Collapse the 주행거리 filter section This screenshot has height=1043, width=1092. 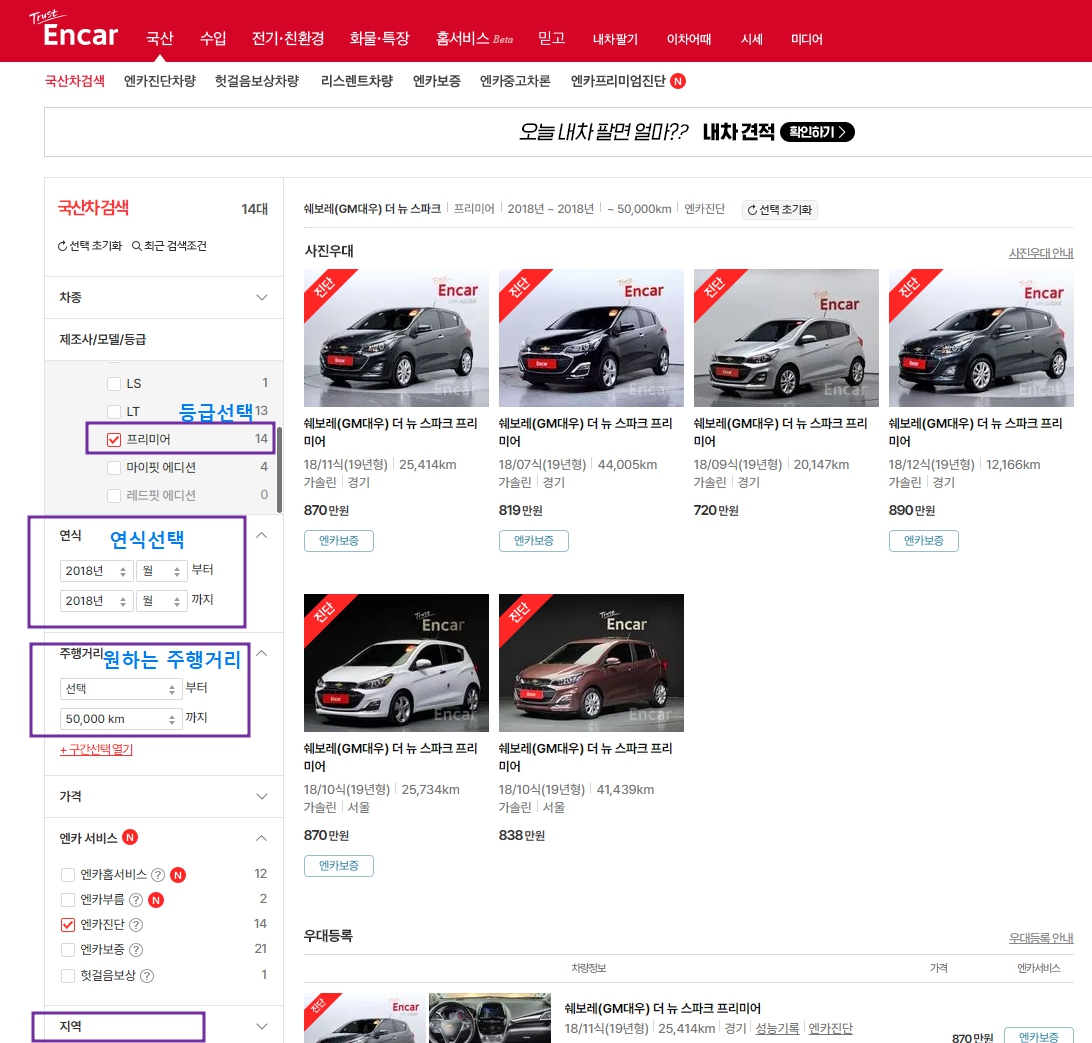click(262, 653)
